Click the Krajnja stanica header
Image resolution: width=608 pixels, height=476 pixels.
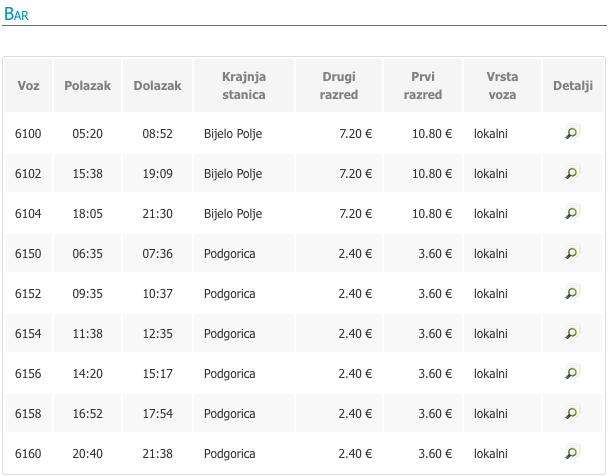pyautogui.click(x=244, y=85)
